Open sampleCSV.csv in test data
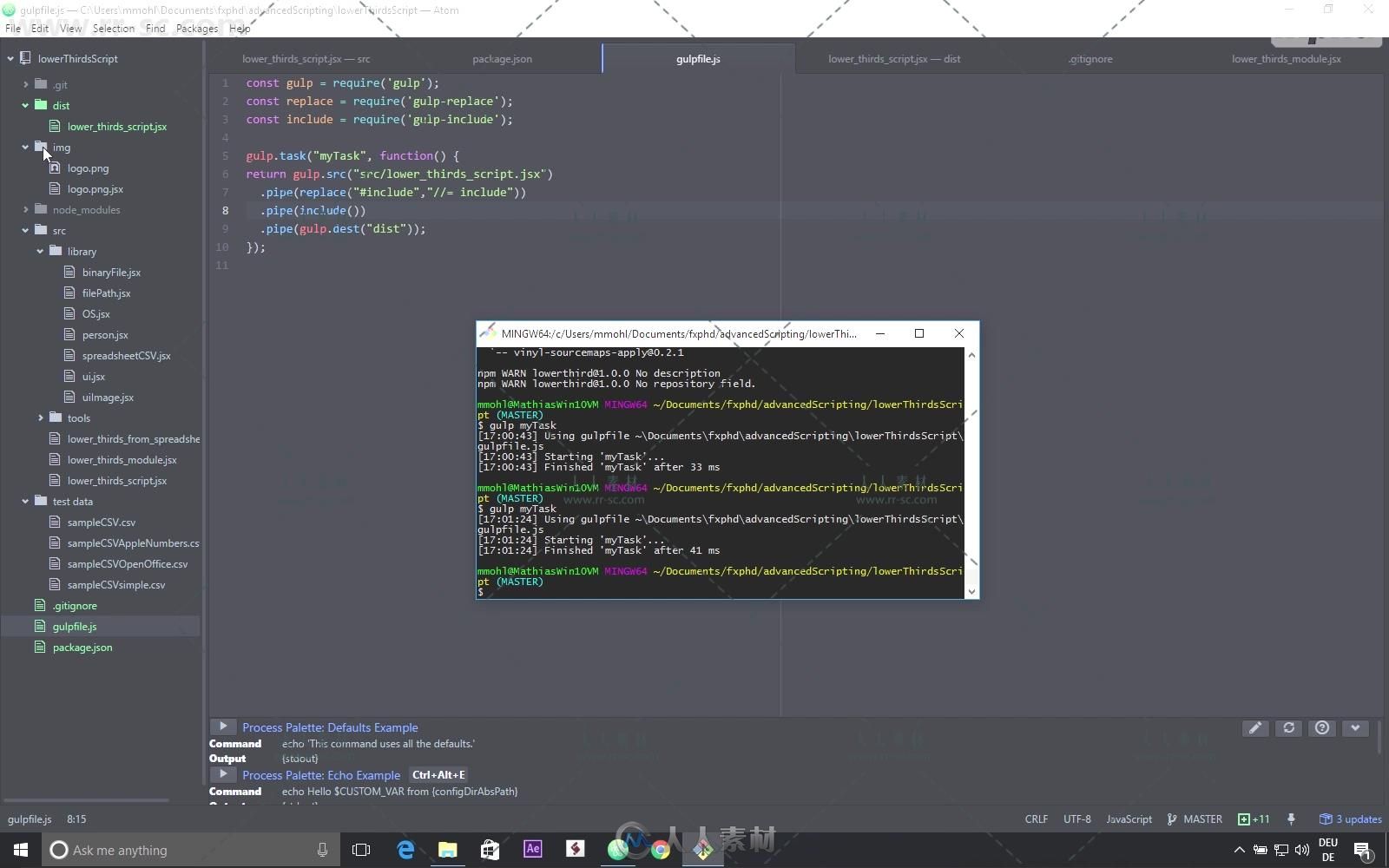Viewport: 1389px width, 868px height. coord(101,523)
